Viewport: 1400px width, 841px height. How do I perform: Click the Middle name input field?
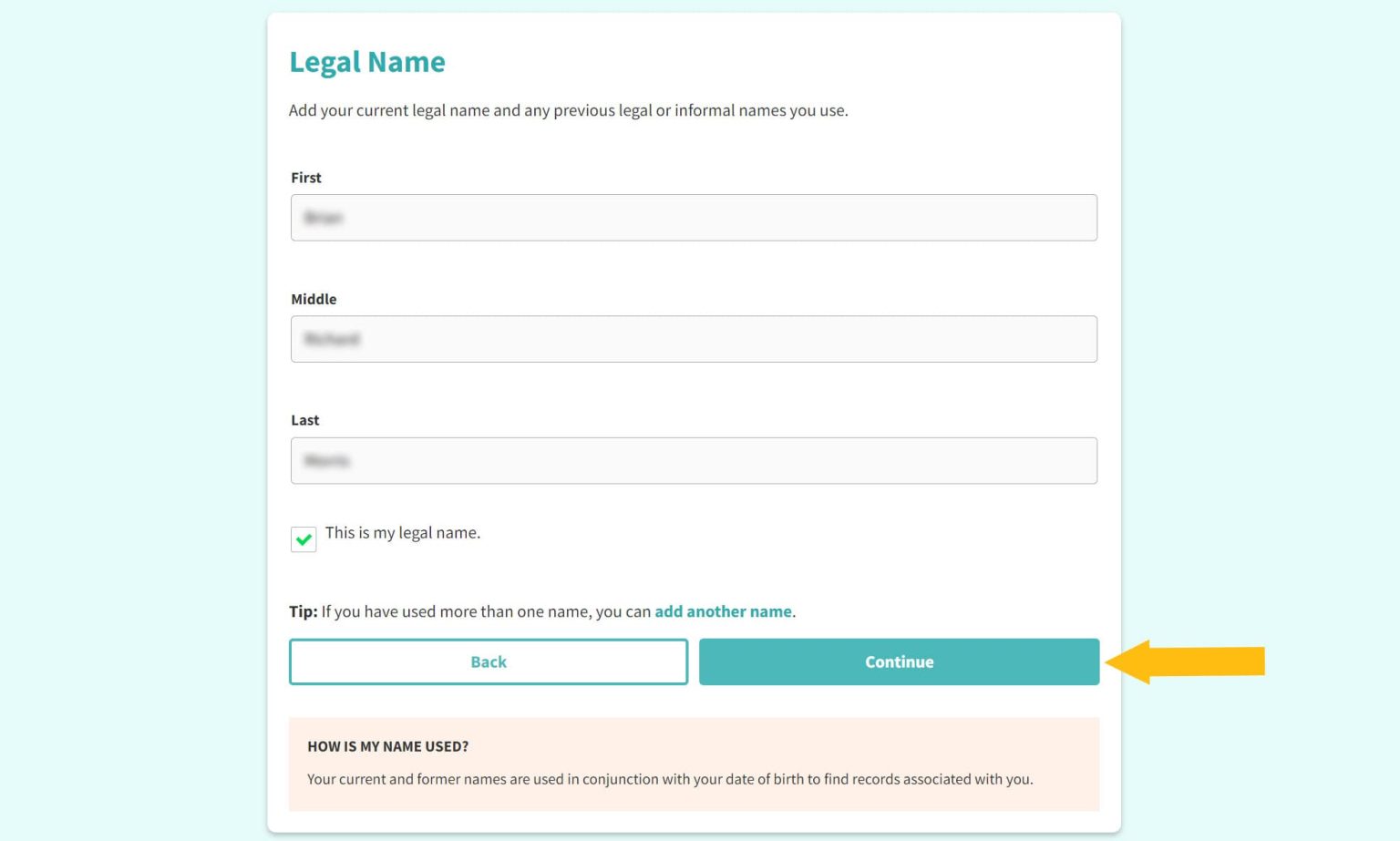pos(693,338)
